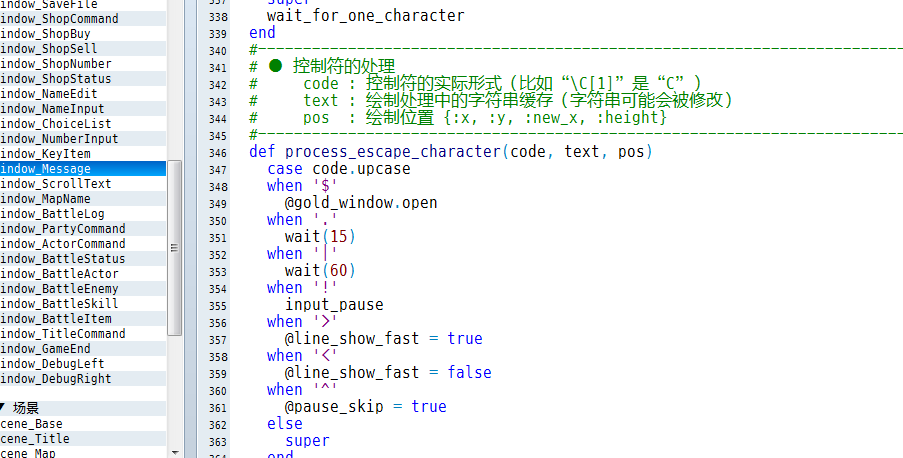903x458 pixels.
Task: Click the script list scrollbar thumb
Action: click(x=174, y=248)
